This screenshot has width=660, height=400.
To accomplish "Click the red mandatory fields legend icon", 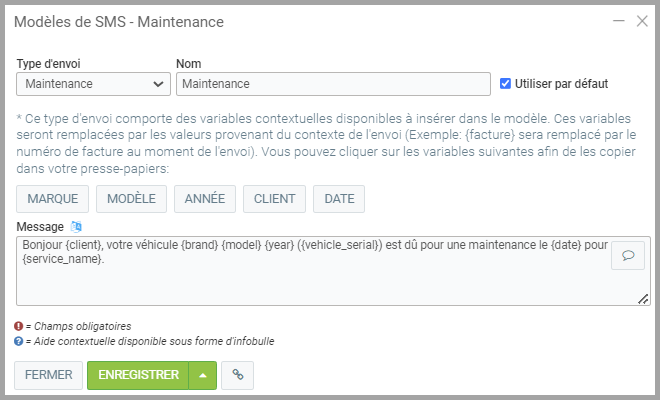I will point(19,326).
